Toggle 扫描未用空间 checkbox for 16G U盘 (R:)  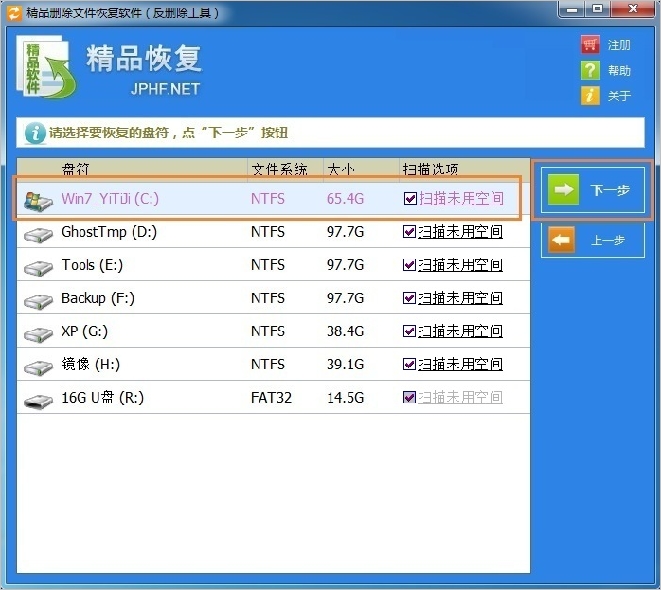(409, 397)
